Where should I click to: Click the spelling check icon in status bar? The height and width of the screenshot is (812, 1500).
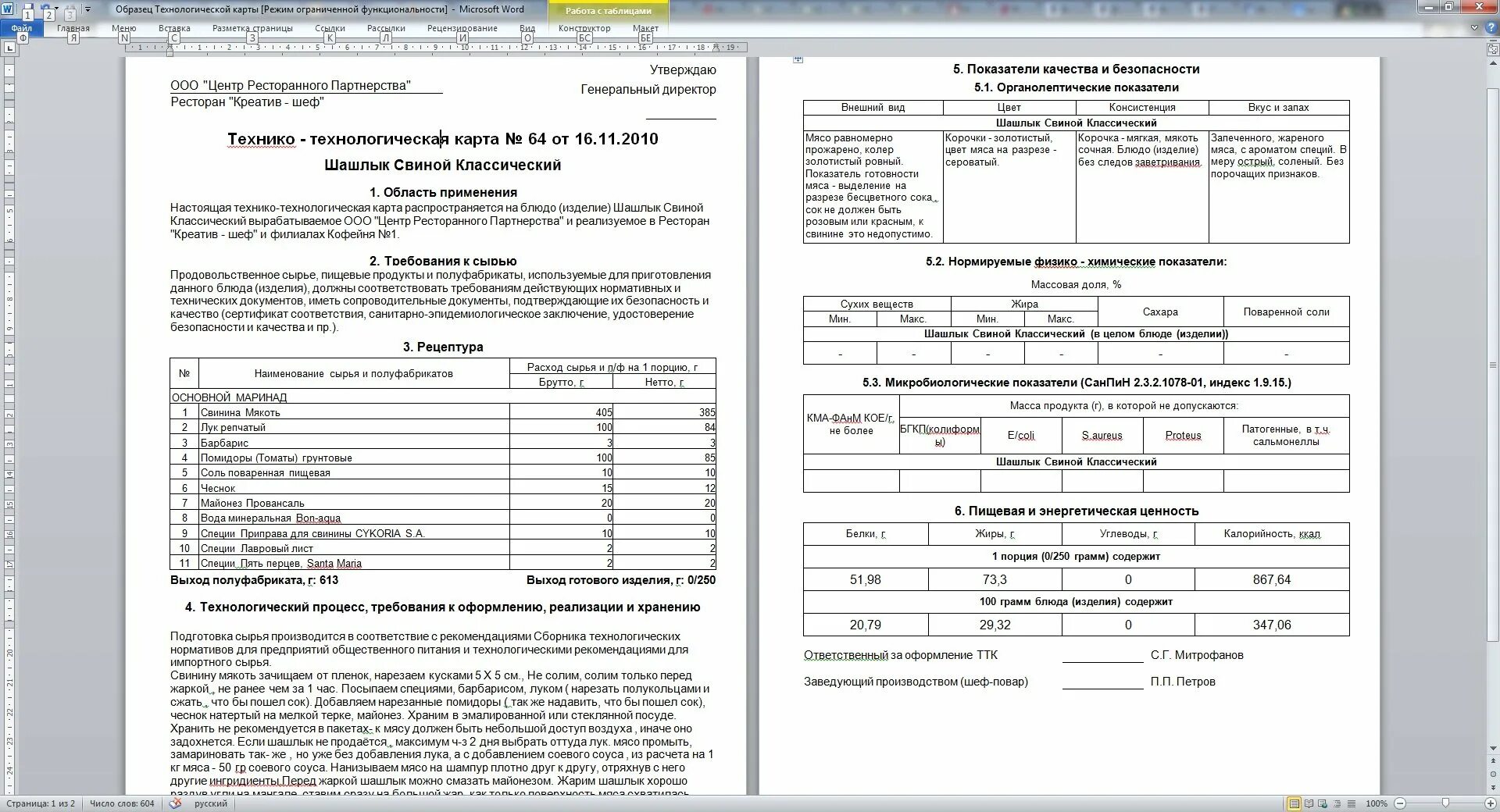tap(176, 803)
